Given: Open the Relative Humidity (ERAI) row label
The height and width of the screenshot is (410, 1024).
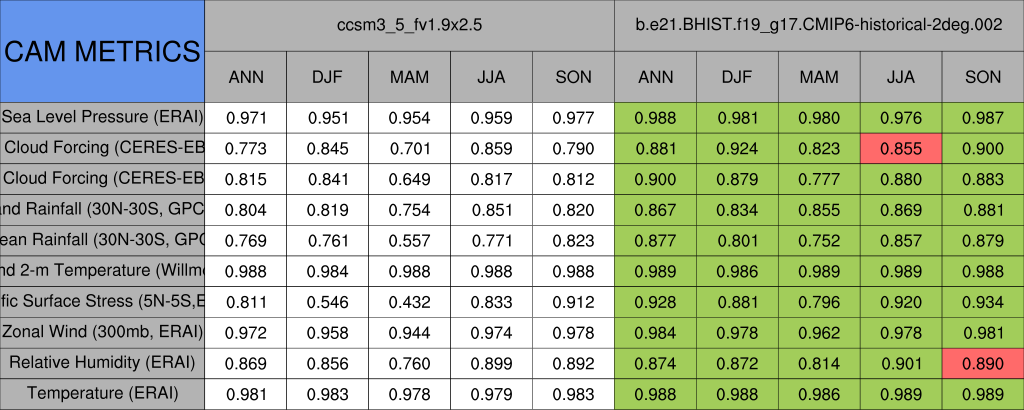Looking at the screenshot, I should [x=102, y=362].
